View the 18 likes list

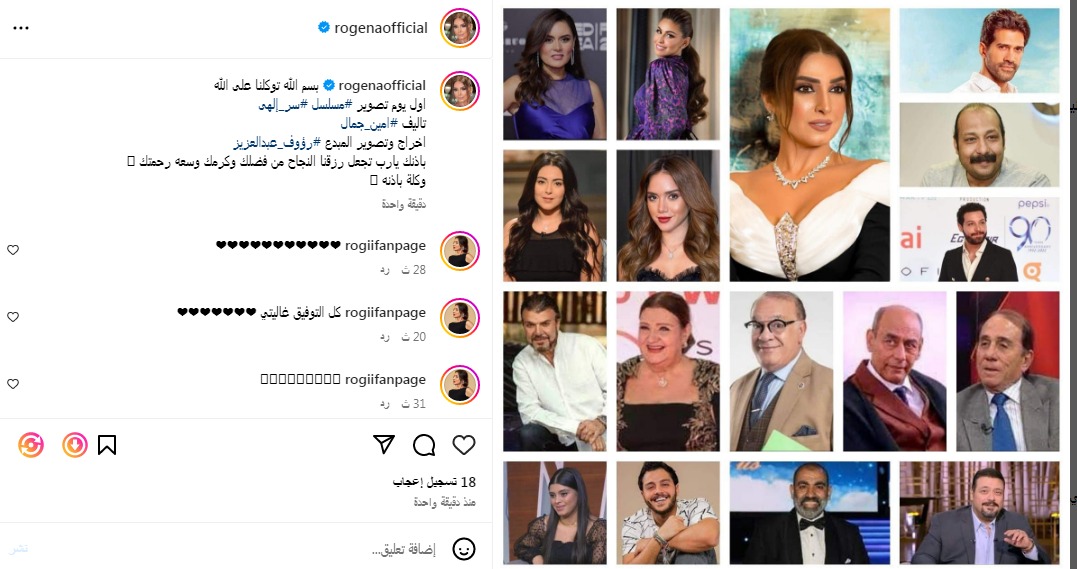[x=434, y=482]
